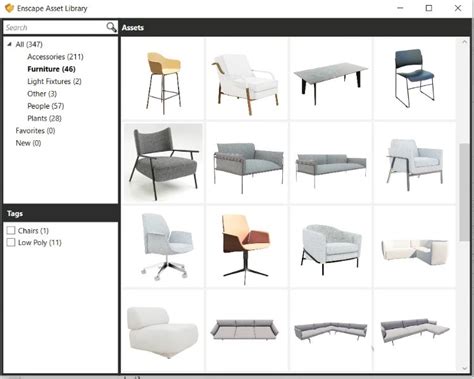Screen dimensions: 474x379
Task: Select the long gray three-seat sofa
Action: pyautogui.click(x=330, y=163)
